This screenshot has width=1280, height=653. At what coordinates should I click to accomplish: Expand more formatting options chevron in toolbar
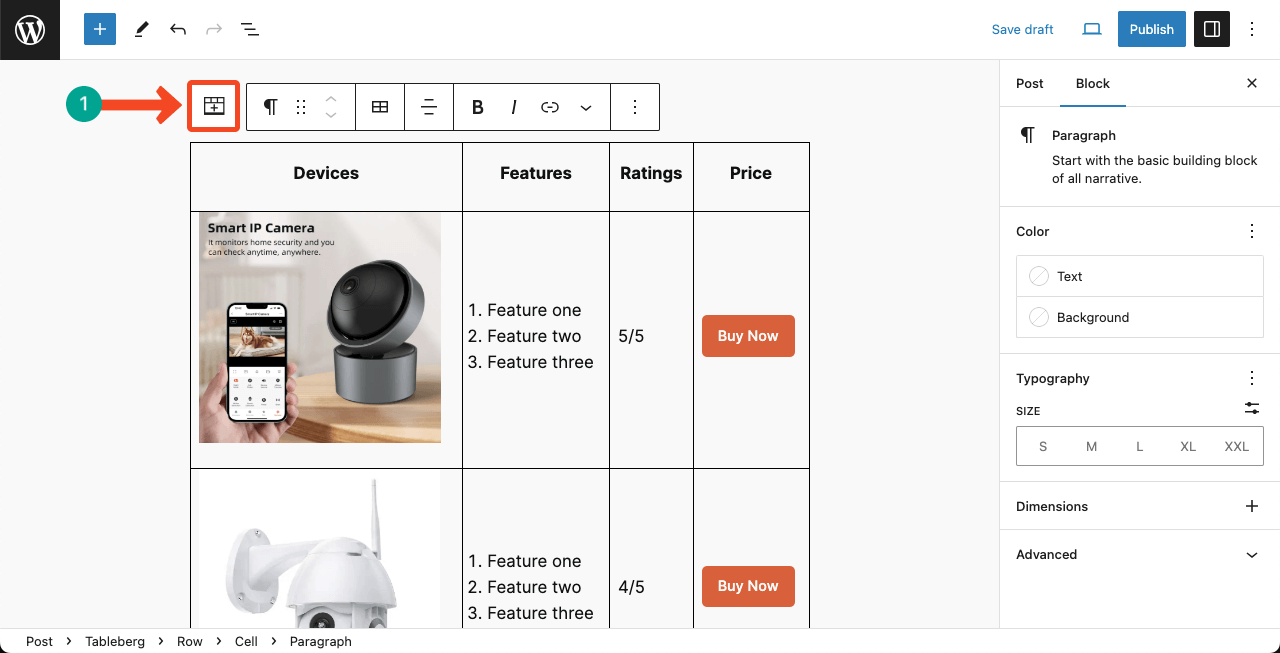click(585, 106)
